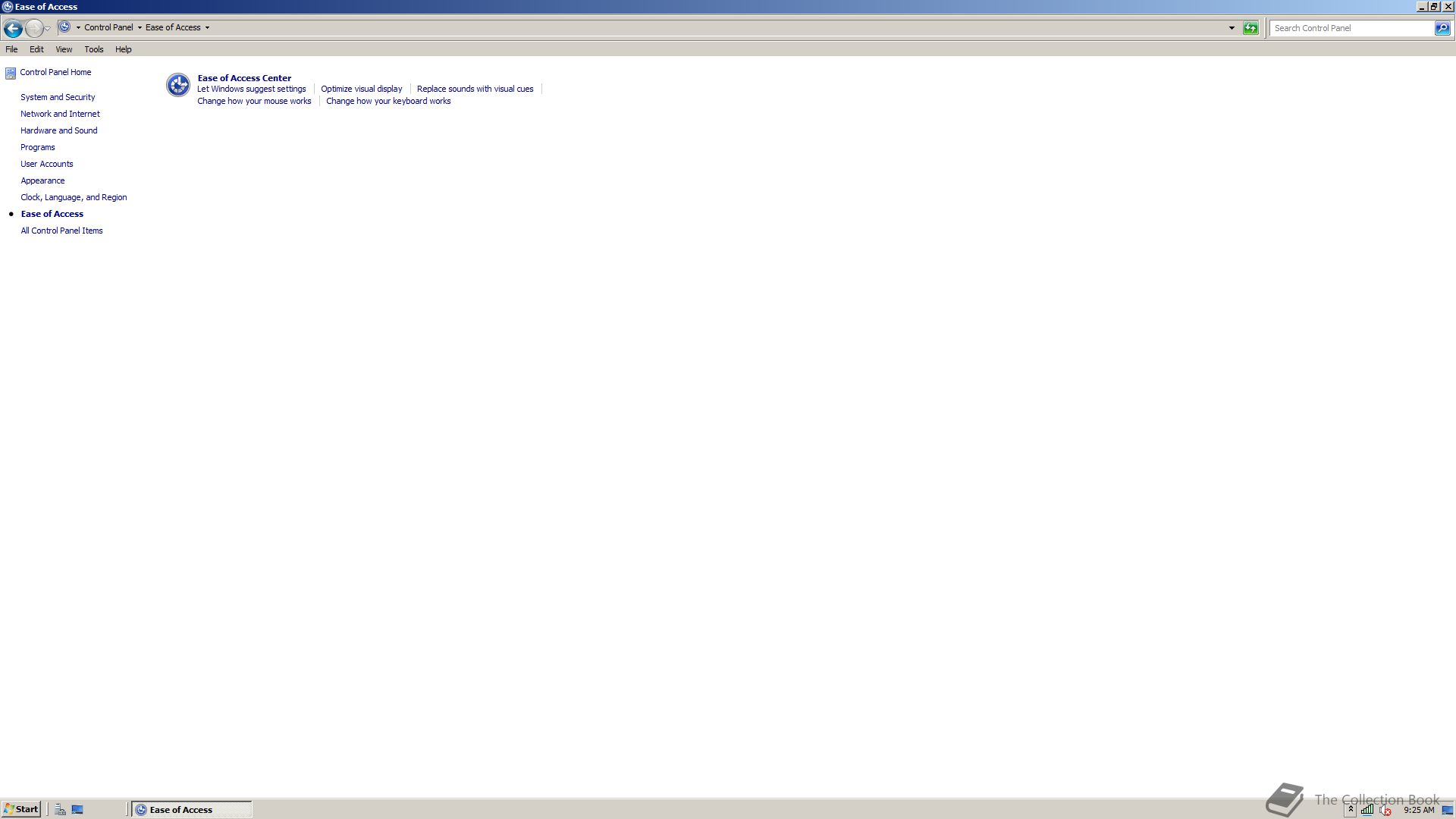Open the Edit menu
Viewport: 1456px width, 819px height.
point(36,49)
